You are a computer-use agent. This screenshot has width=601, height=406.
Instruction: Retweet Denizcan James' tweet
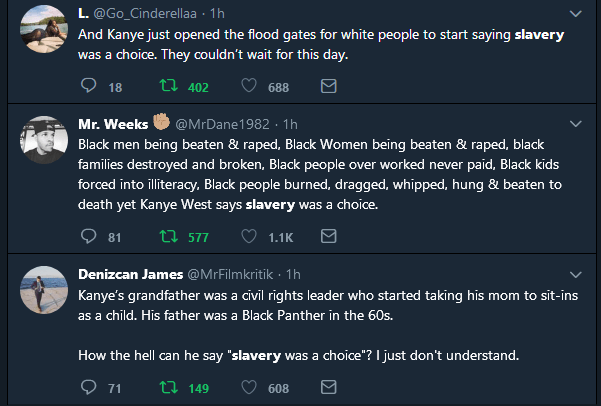pyautogui.click(x=168, y=387)
